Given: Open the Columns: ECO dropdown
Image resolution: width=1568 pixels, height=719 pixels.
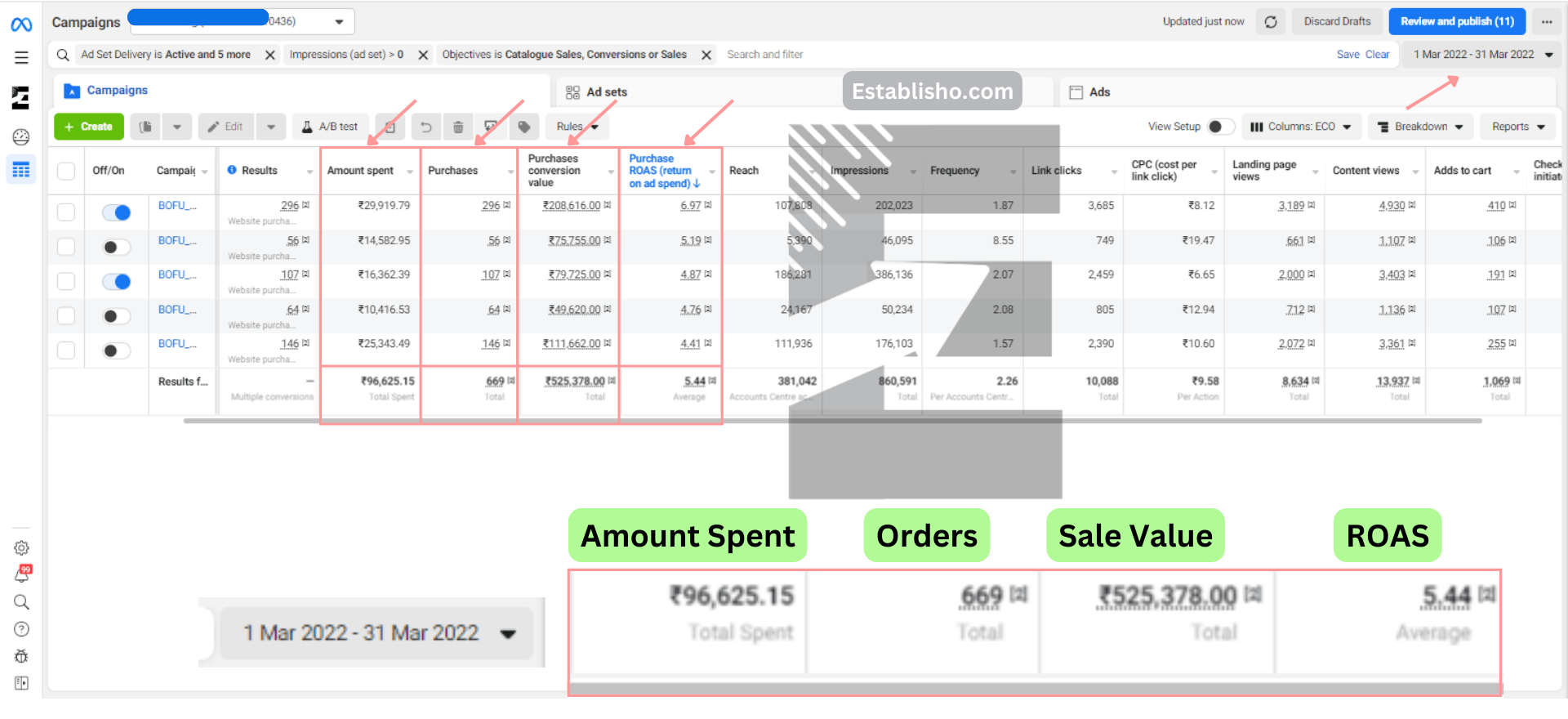Looking at the screenshot, I should 1301,127.
